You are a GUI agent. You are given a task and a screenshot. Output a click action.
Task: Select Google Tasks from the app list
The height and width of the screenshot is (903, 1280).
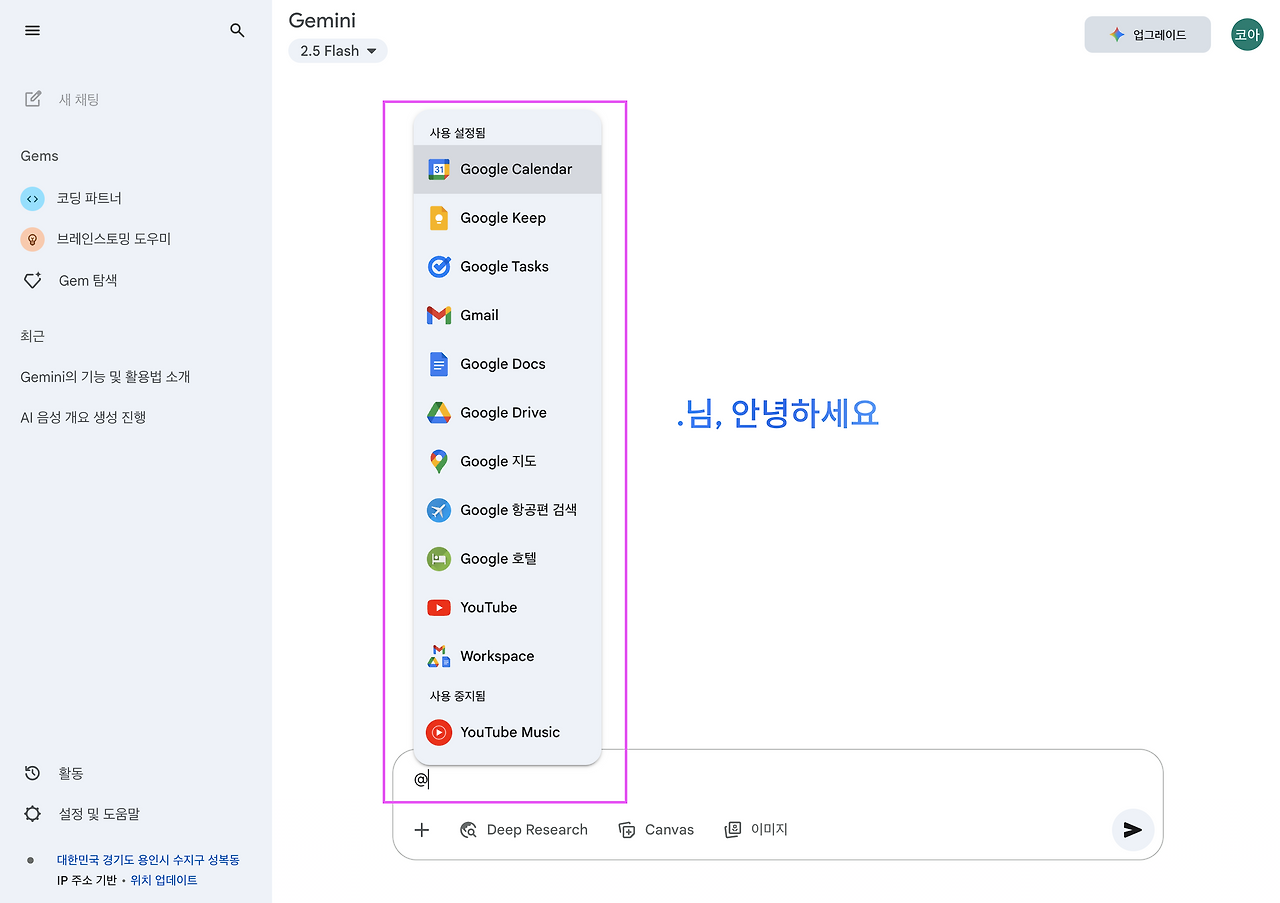point(507,267)
